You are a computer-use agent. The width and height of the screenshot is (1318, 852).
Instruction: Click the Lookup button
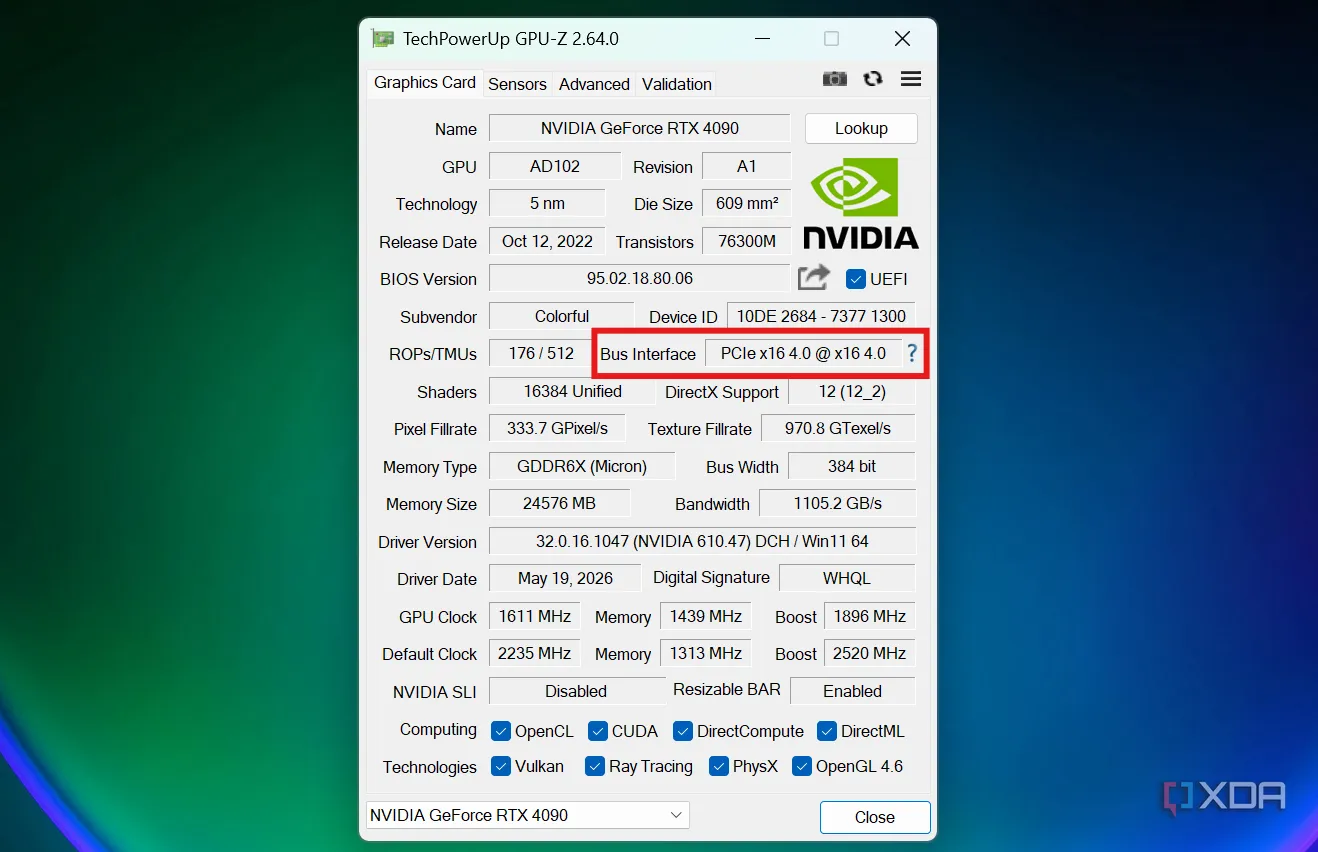pyautogui.click(x=861, y=128)
